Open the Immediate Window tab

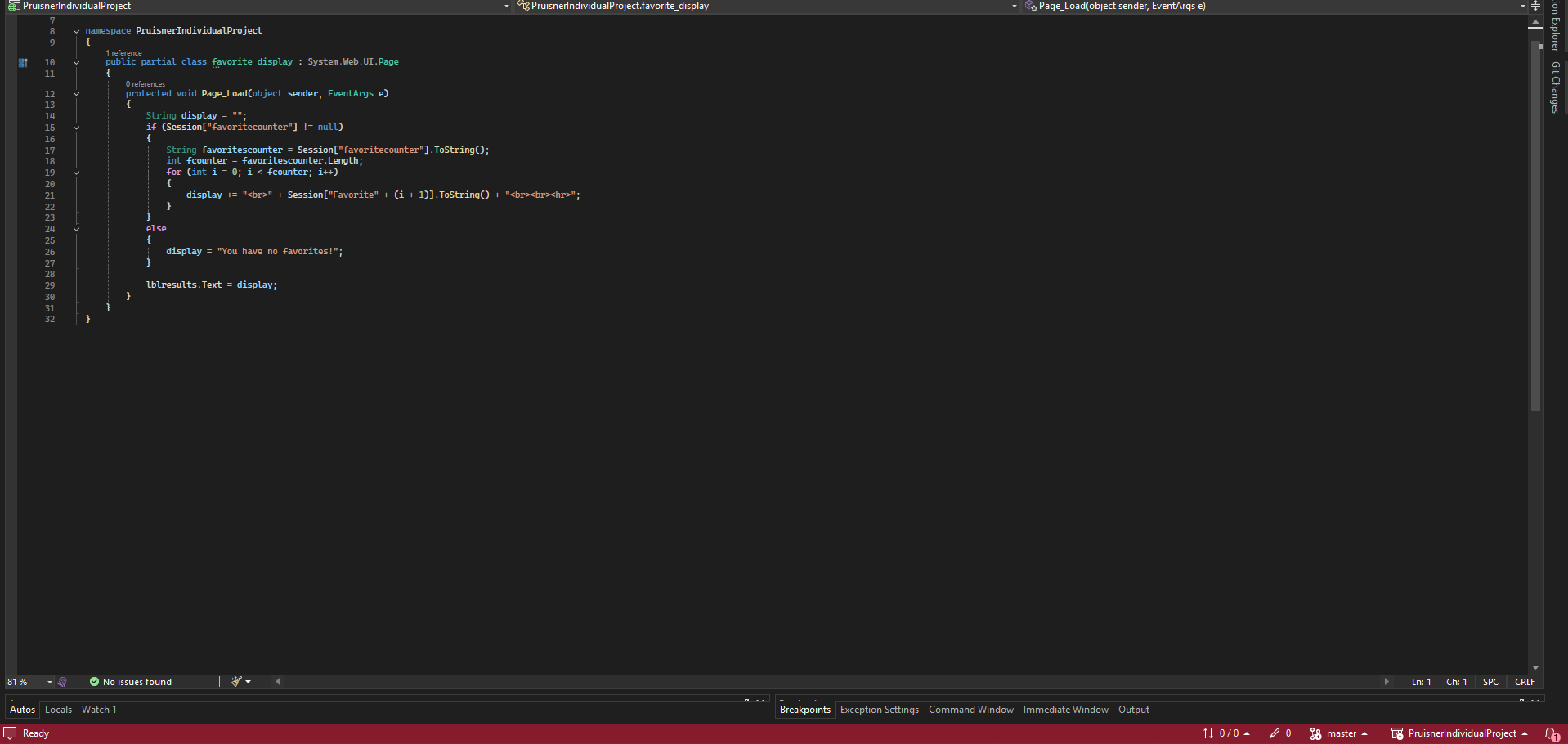click(x=1065, y=710)
